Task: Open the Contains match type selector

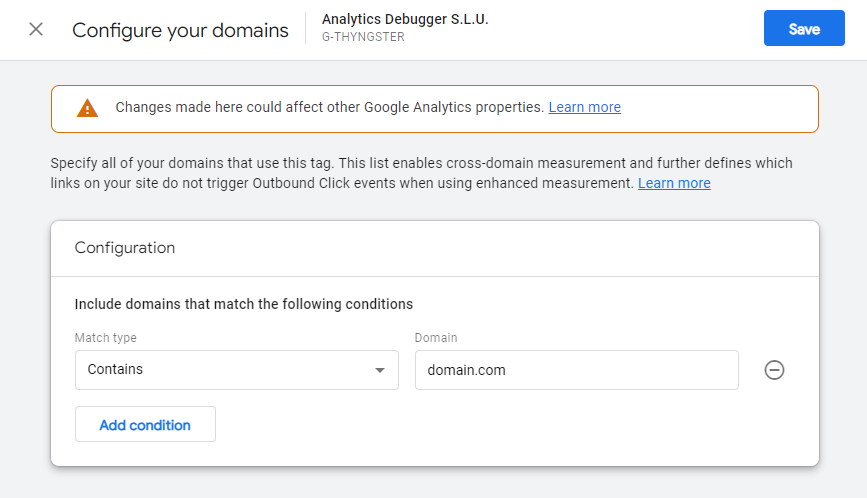Action: tap(236, 370)
